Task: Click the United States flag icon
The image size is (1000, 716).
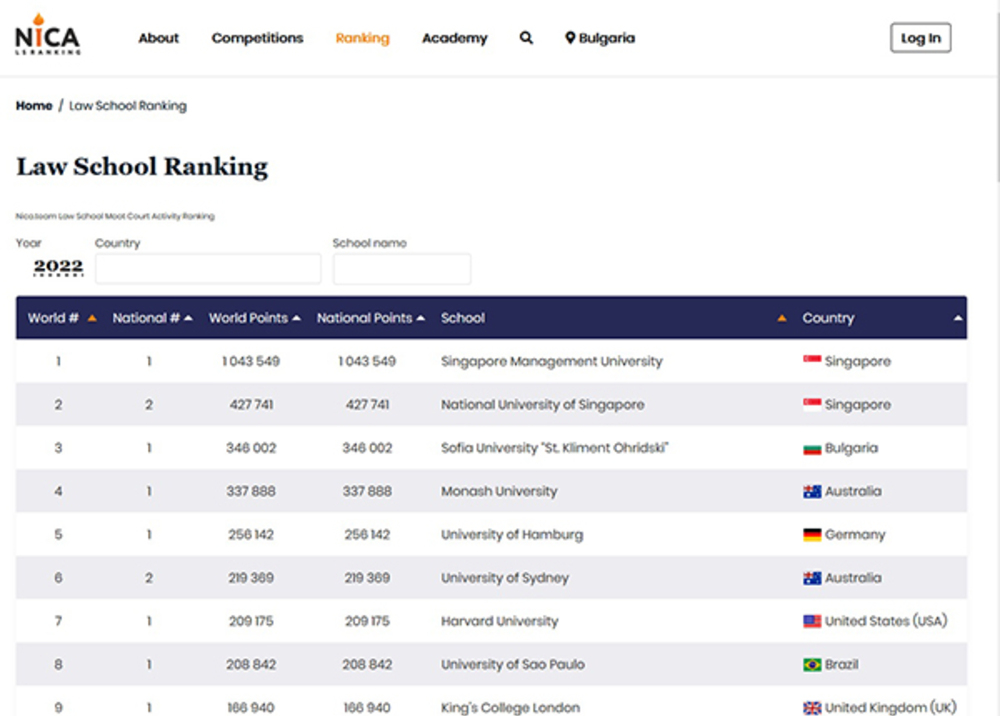Action: [x=812, y=621]
